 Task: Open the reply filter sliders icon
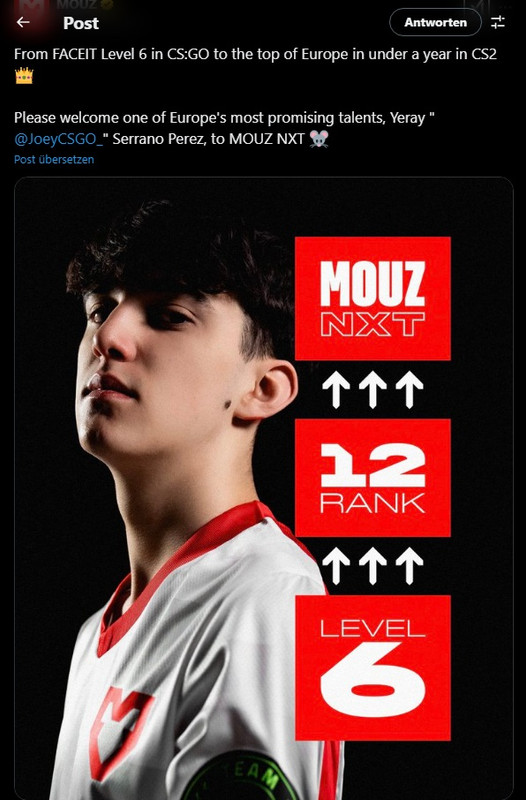[497, 22]
